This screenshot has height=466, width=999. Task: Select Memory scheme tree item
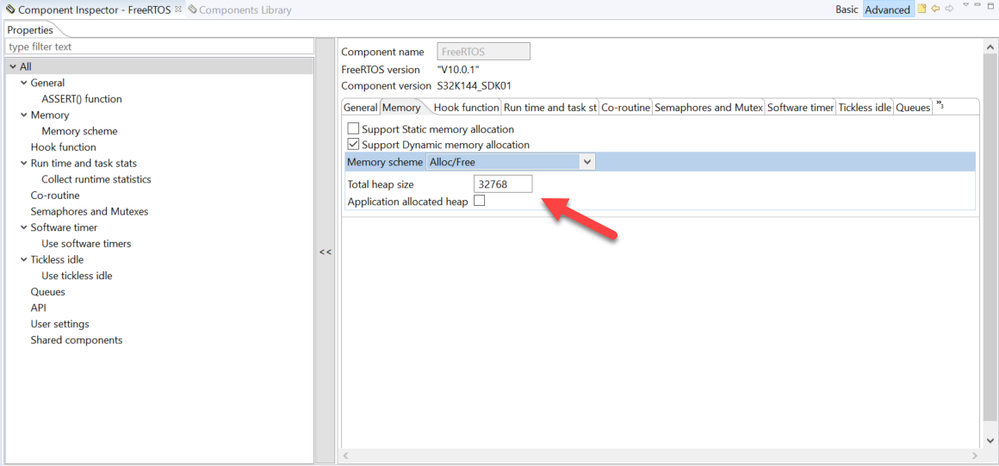80,131
